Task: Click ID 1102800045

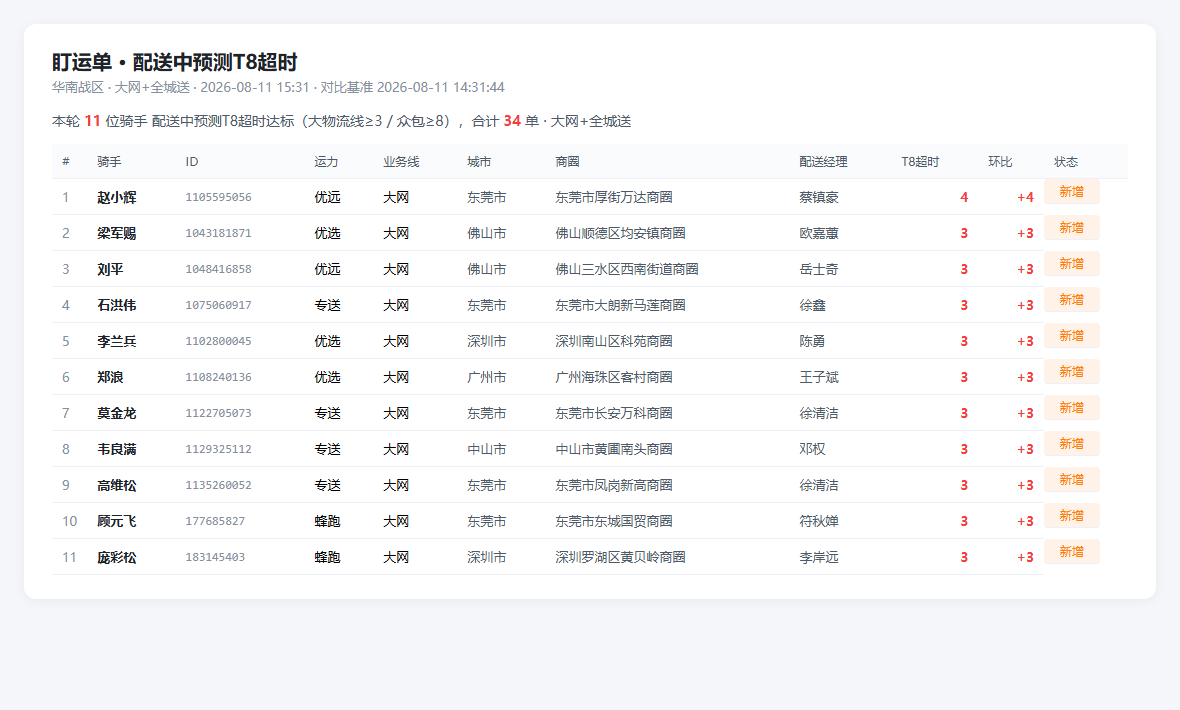Action: coord(218,342)
